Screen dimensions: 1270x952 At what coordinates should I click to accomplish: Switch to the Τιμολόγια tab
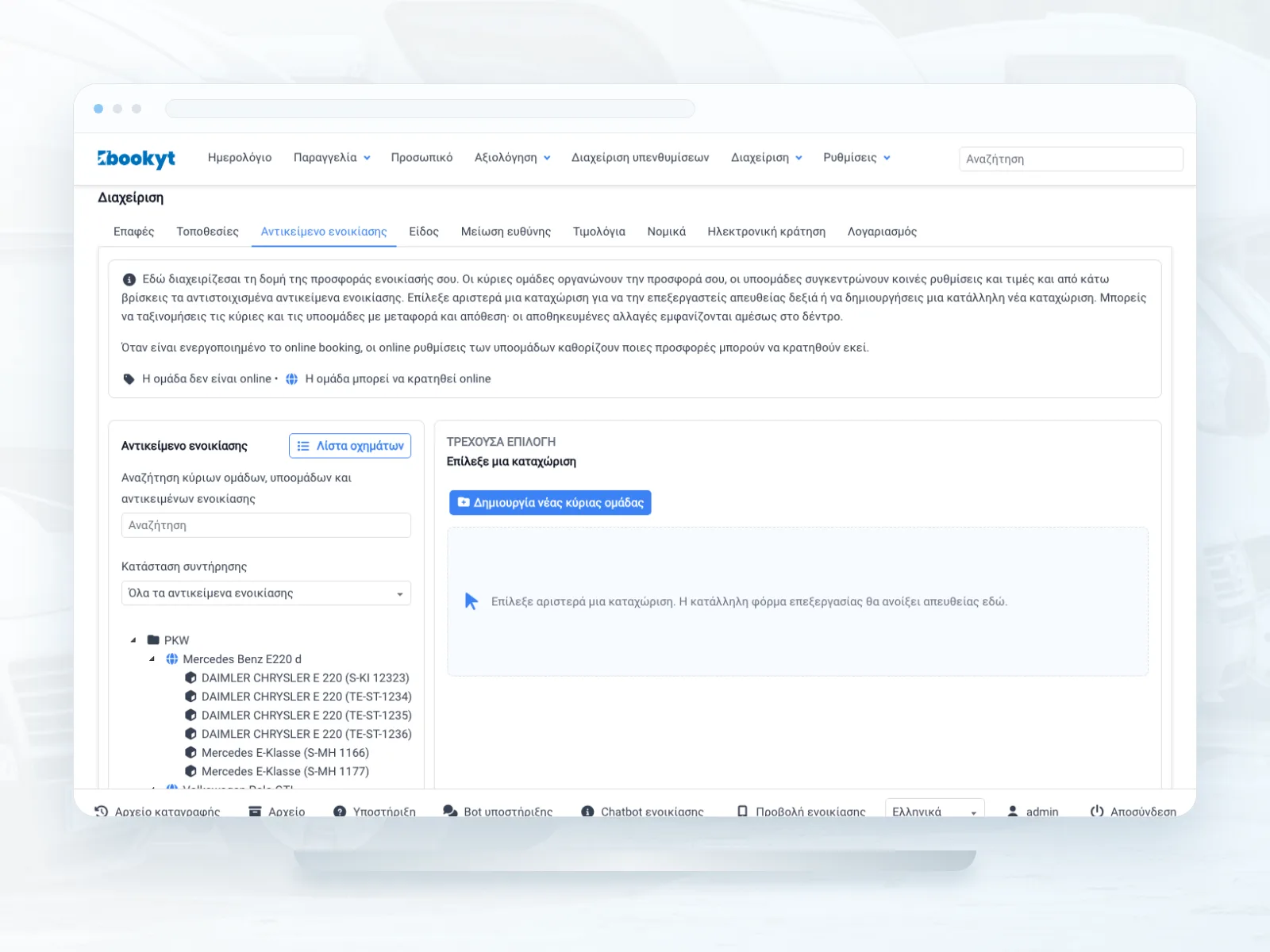coord(598,232)
